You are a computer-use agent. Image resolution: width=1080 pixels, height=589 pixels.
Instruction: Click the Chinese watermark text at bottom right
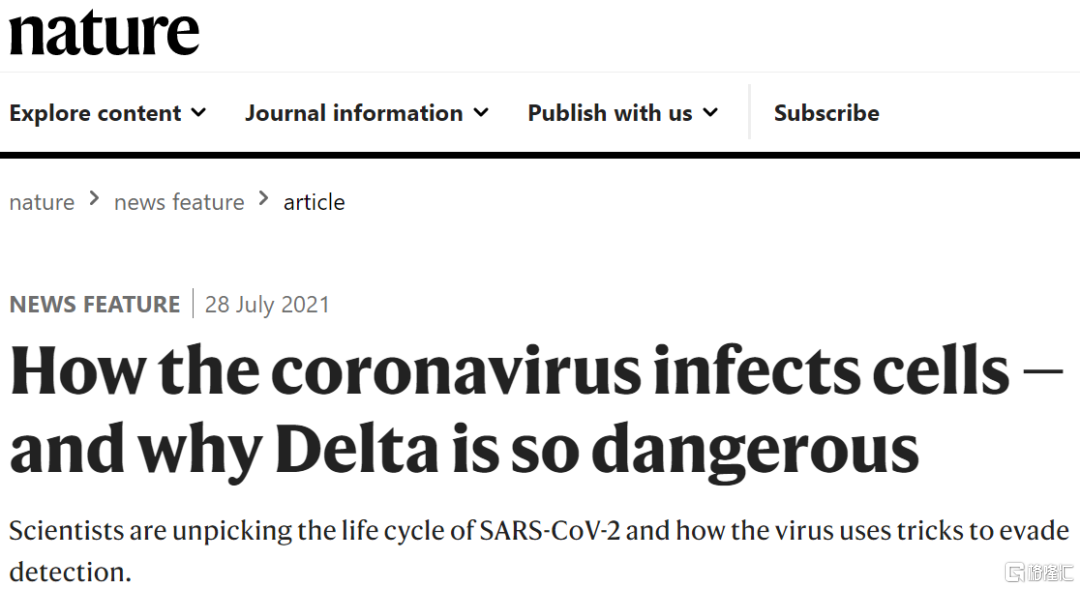[x=1051, y=572]
